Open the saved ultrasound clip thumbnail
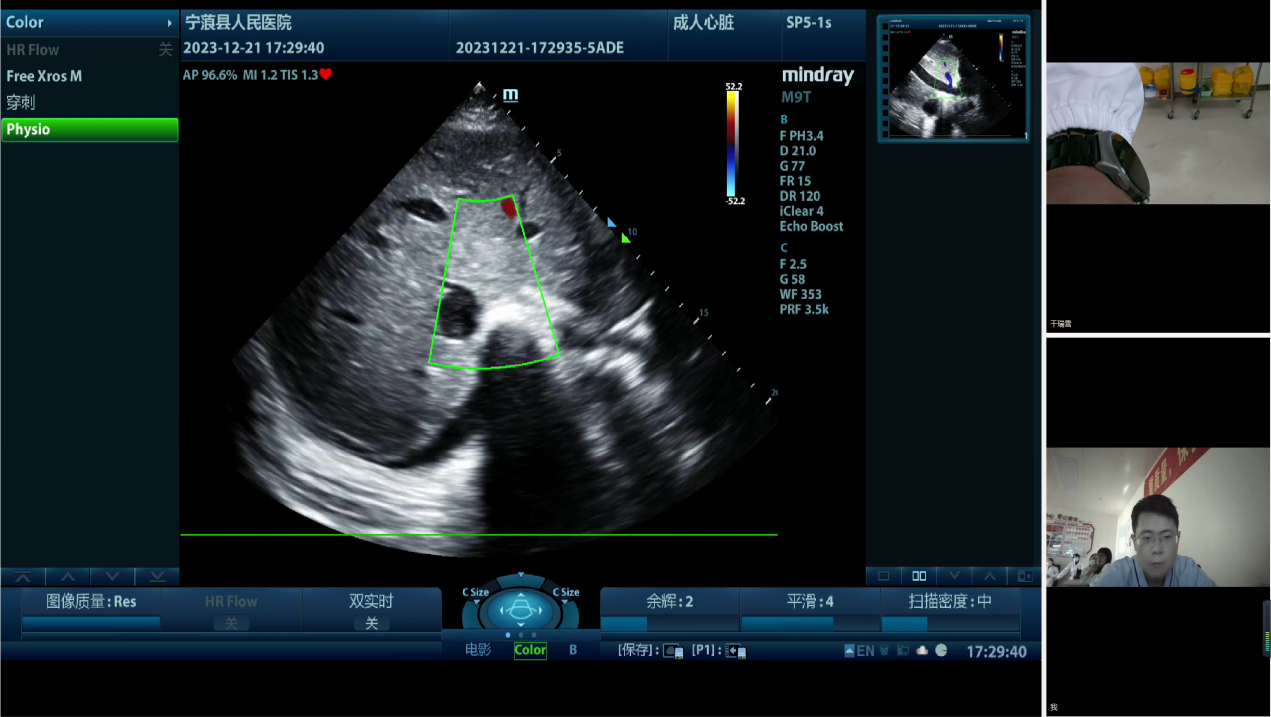Screen dimensions: 1271x717 pos(952,78)
